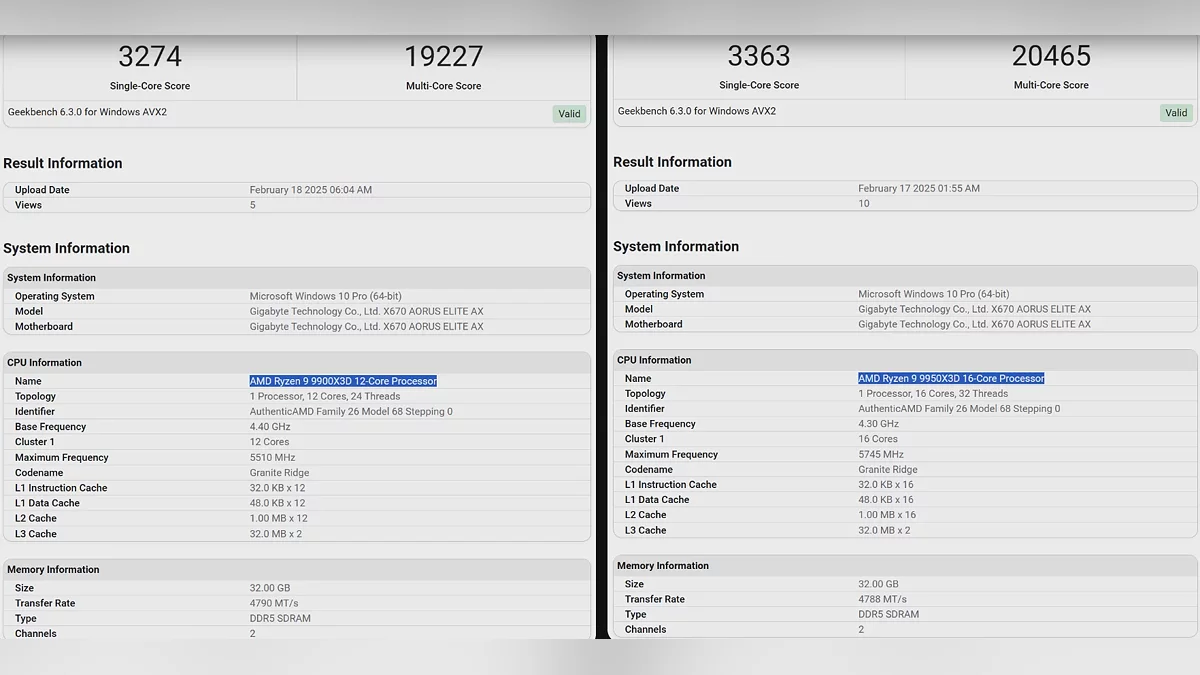Click upload date February 18 2025 06:04 AM

310,190
